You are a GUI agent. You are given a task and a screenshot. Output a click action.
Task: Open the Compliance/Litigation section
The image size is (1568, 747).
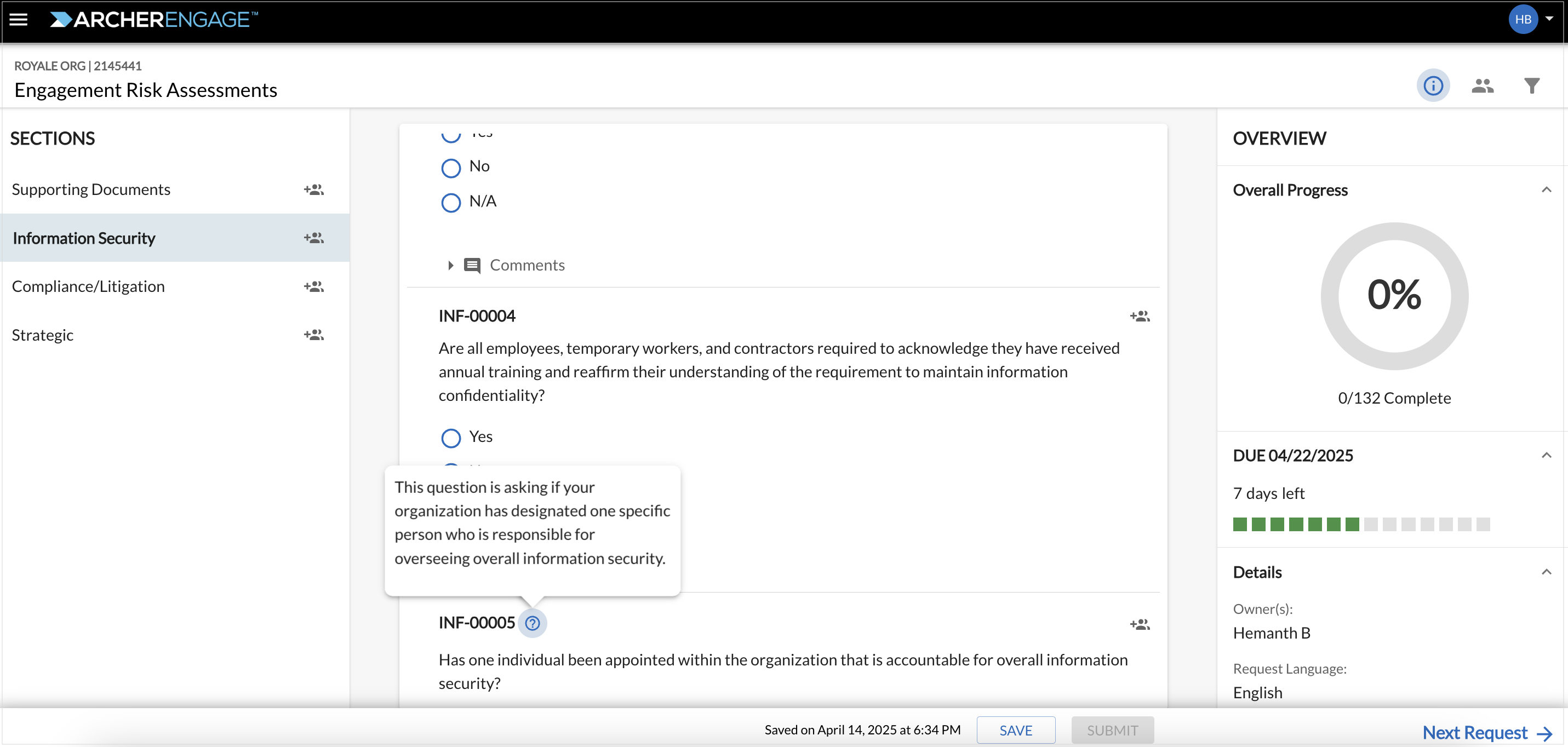click(88, 286)
